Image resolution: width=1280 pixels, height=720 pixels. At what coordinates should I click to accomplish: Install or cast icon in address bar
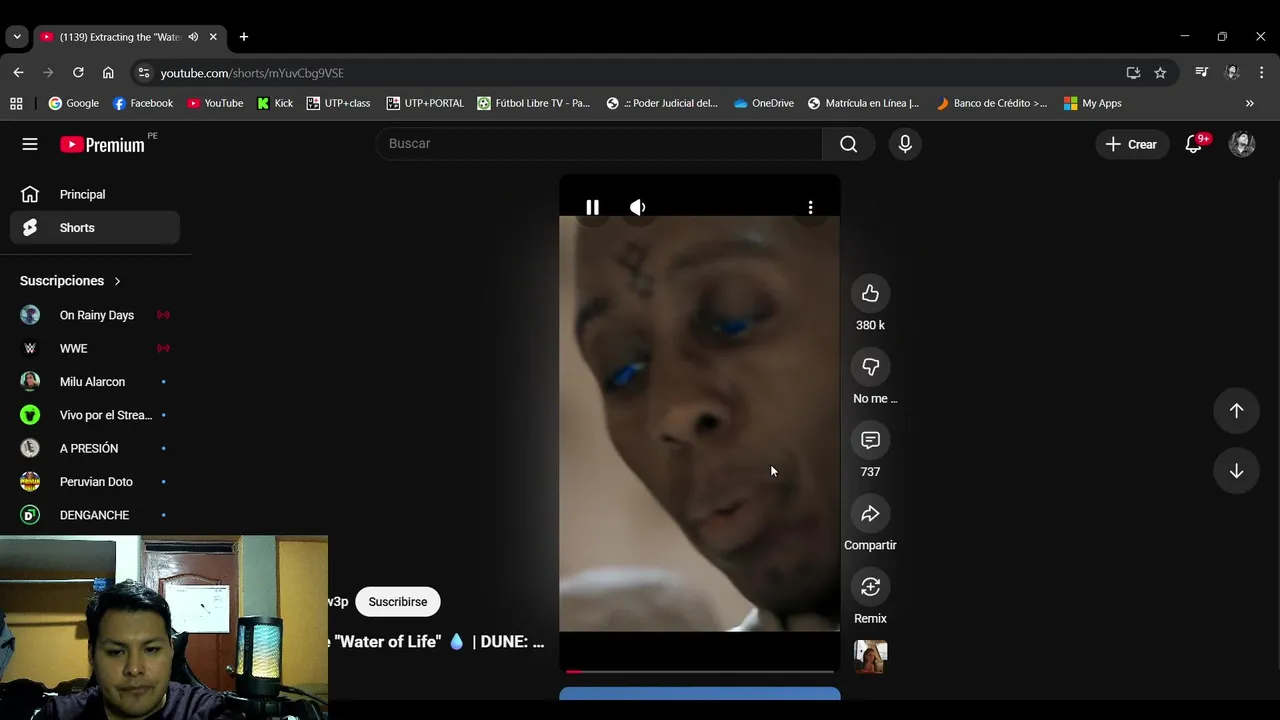(1133, 73)
